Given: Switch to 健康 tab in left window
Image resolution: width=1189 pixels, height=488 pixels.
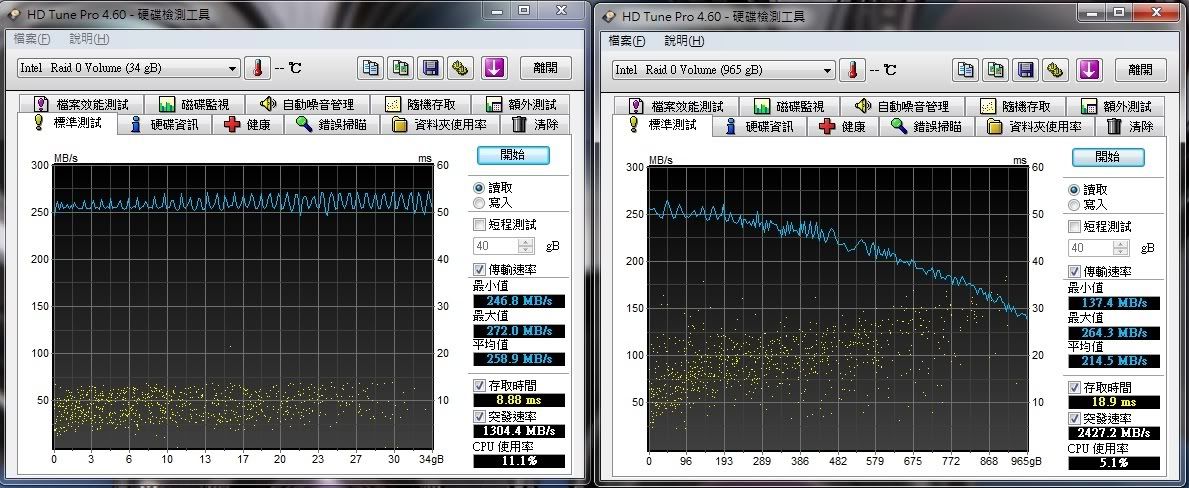Looking at the screenshot, I should pos(247,124).
